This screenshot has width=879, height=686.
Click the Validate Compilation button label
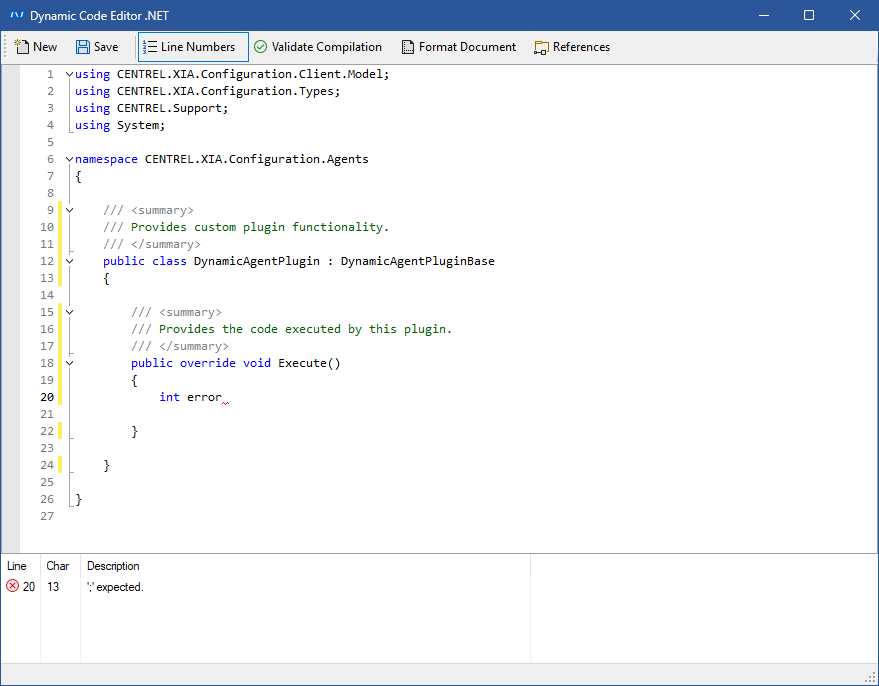coord(326,47)
